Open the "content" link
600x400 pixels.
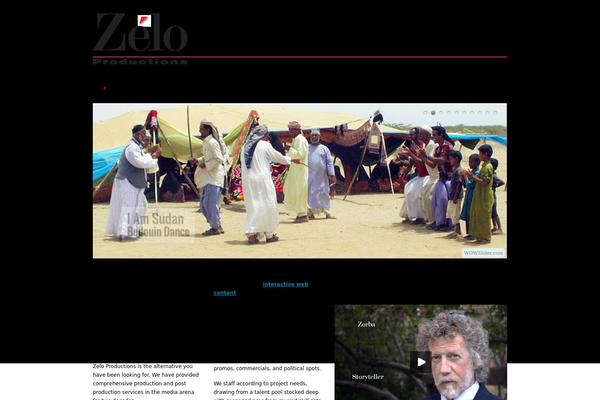pos(225,293)
